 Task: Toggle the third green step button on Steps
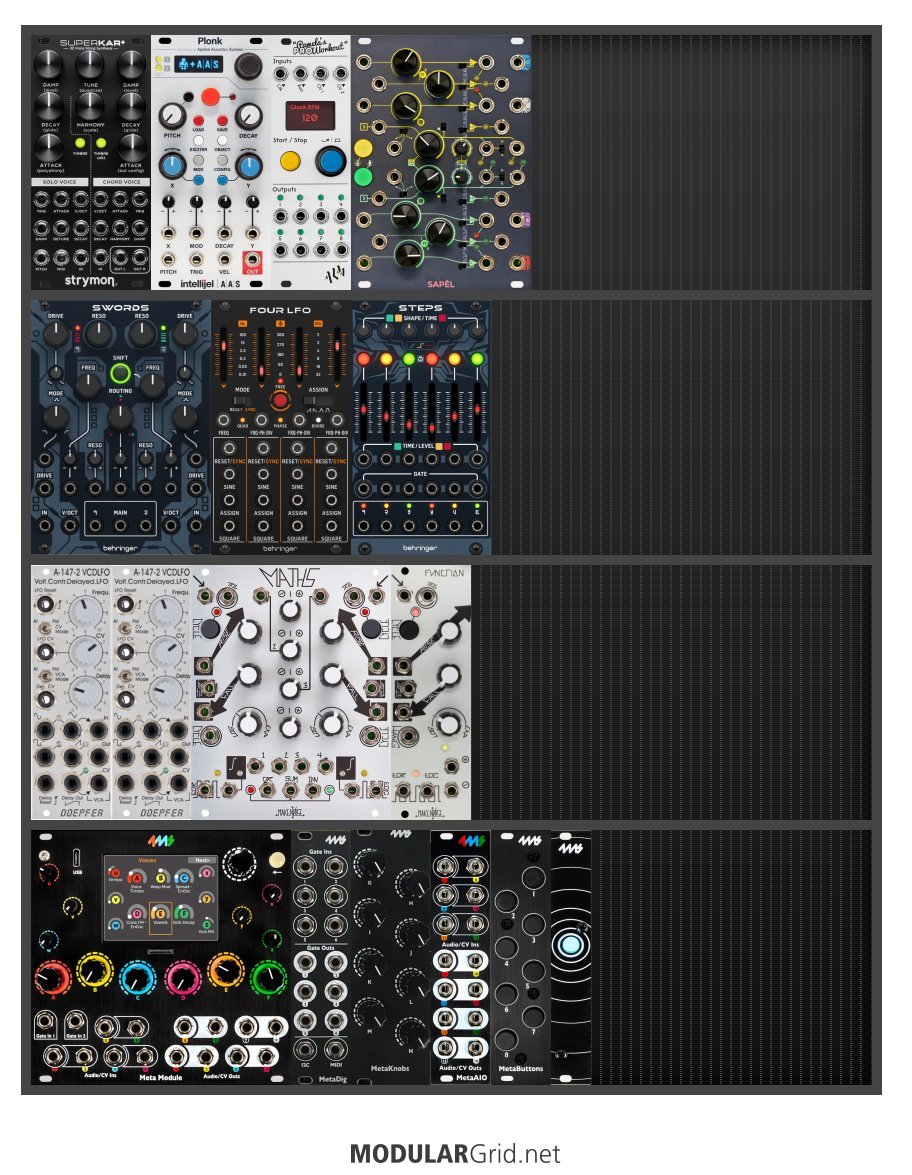pyautogui.click(x=409, y=359)
